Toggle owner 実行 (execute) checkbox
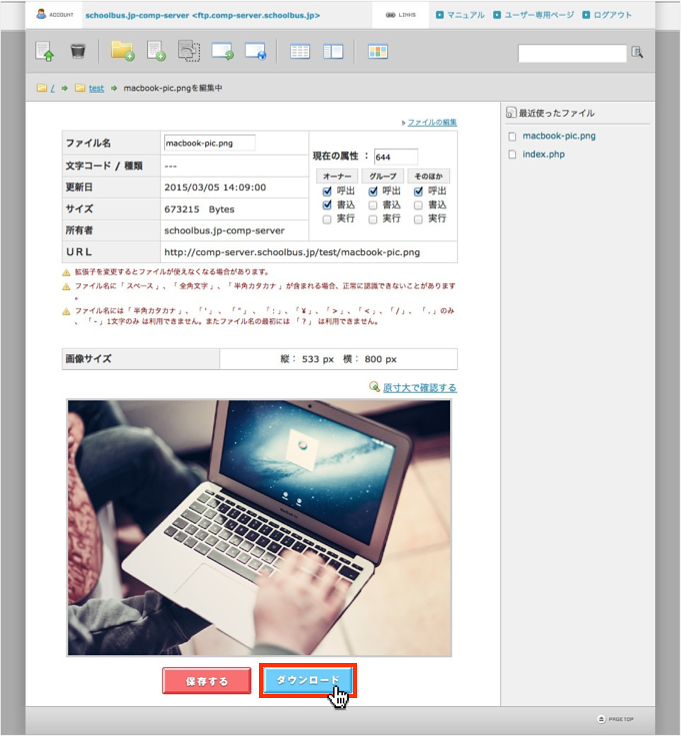The width and height of the screenshot is (681, 736). 327,219
